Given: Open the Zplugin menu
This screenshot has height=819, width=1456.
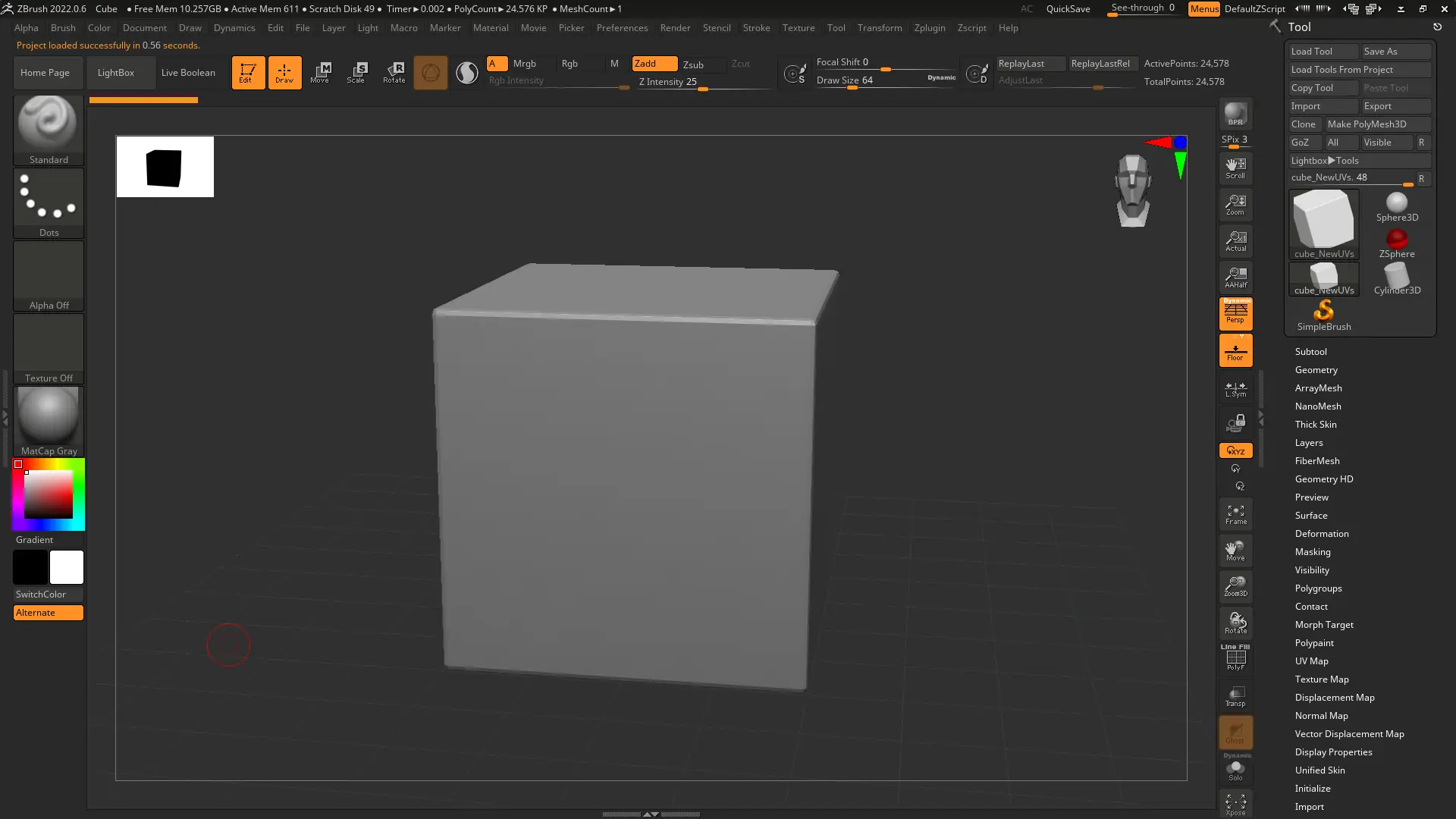Looking at the screenshot, I should click(x=929, y=28).
